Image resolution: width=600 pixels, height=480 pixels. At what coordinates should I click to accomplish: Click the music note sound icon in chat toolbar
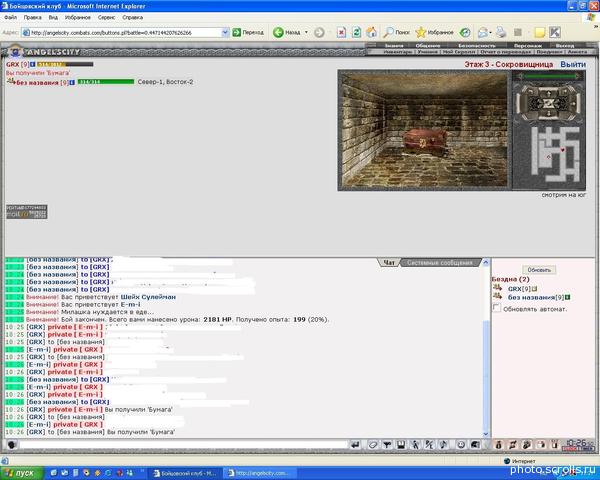pos(443,445)
